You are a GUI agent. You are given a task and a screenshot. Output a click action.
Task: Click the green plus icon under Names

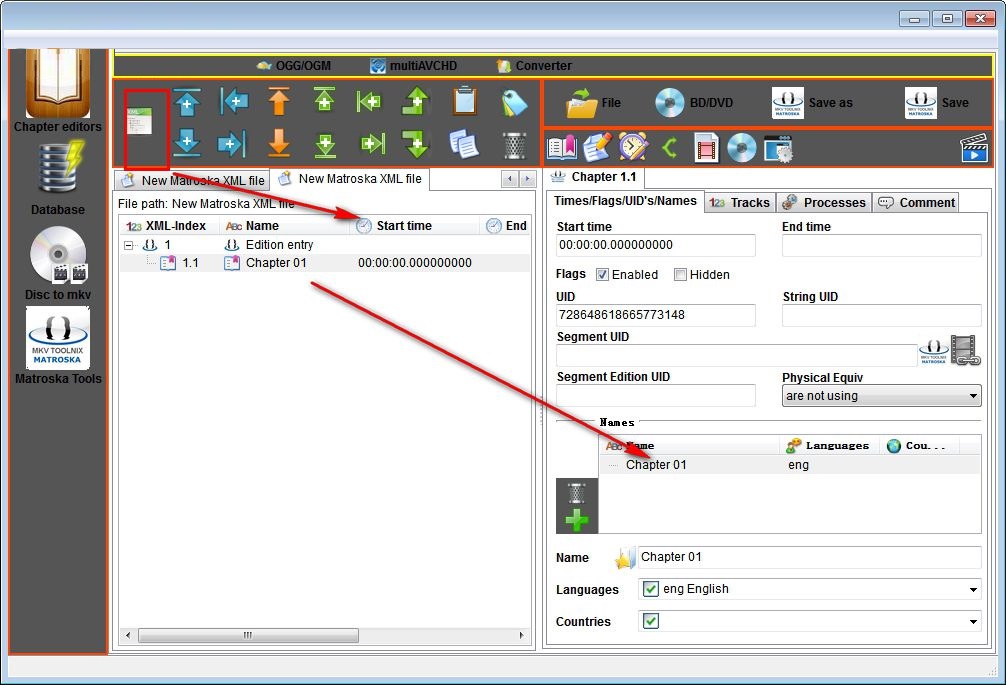(x=577, y=520)
